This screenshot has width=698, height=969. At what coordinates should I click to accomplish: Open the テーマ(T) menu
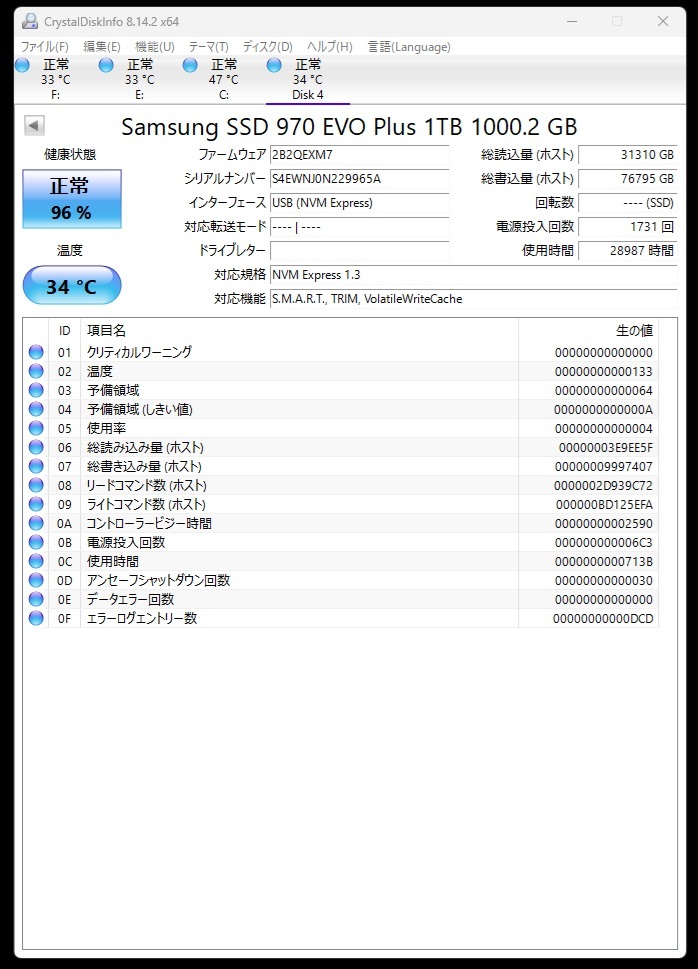pyautogui.click(x=208, y=47)
